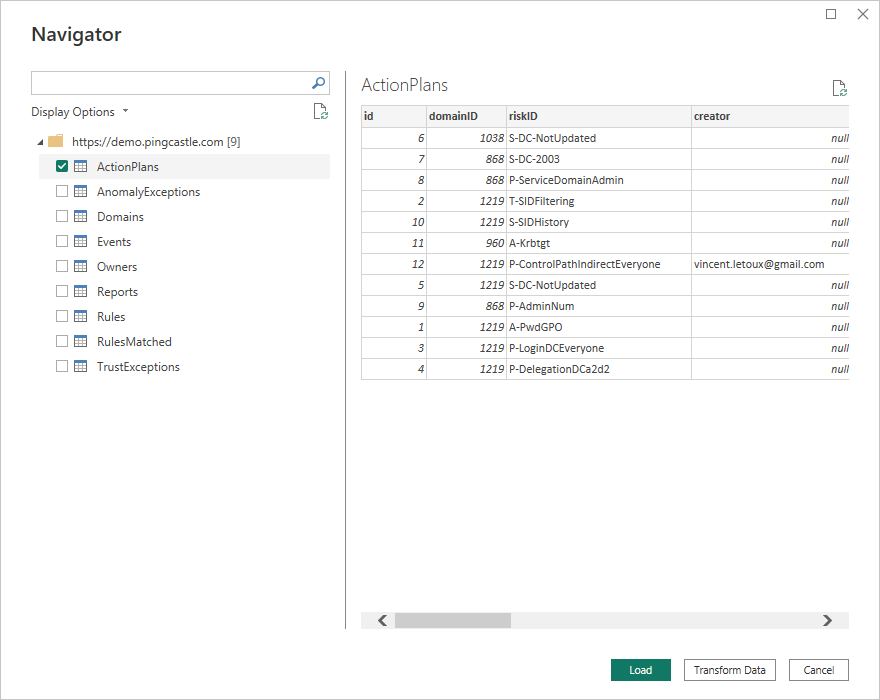
Task: Tick the Owners table checkbox
Action: click(62, 267)
